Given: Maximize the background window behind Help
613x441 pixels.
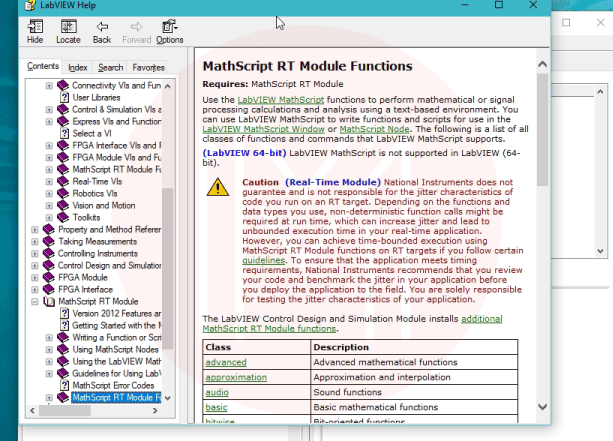Looking at the screenshot, I should coord(566,23).
